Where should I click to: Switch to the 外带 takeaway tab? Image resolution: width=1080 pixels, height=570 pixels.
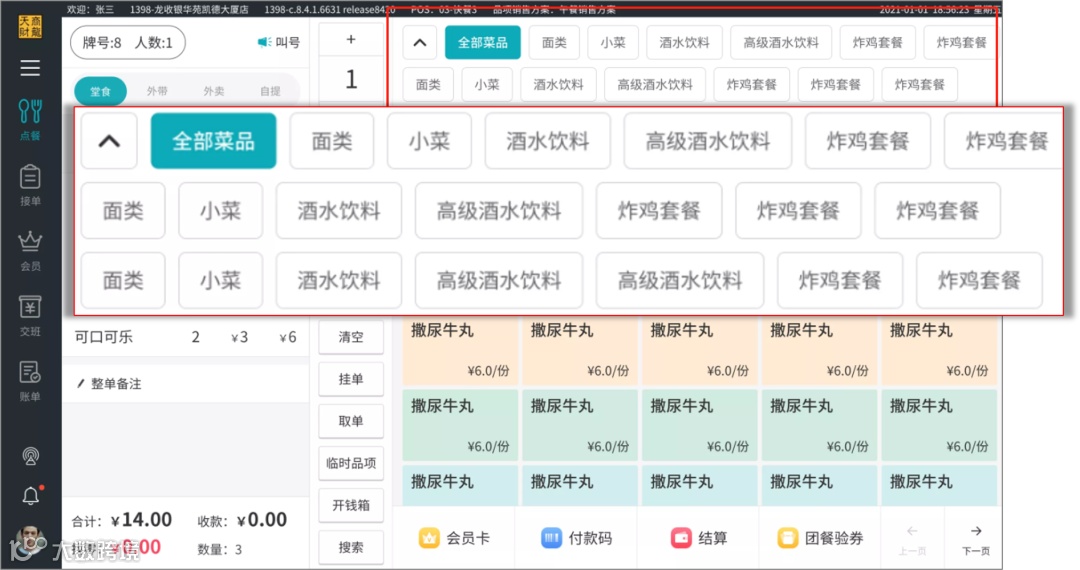[157, 91]
